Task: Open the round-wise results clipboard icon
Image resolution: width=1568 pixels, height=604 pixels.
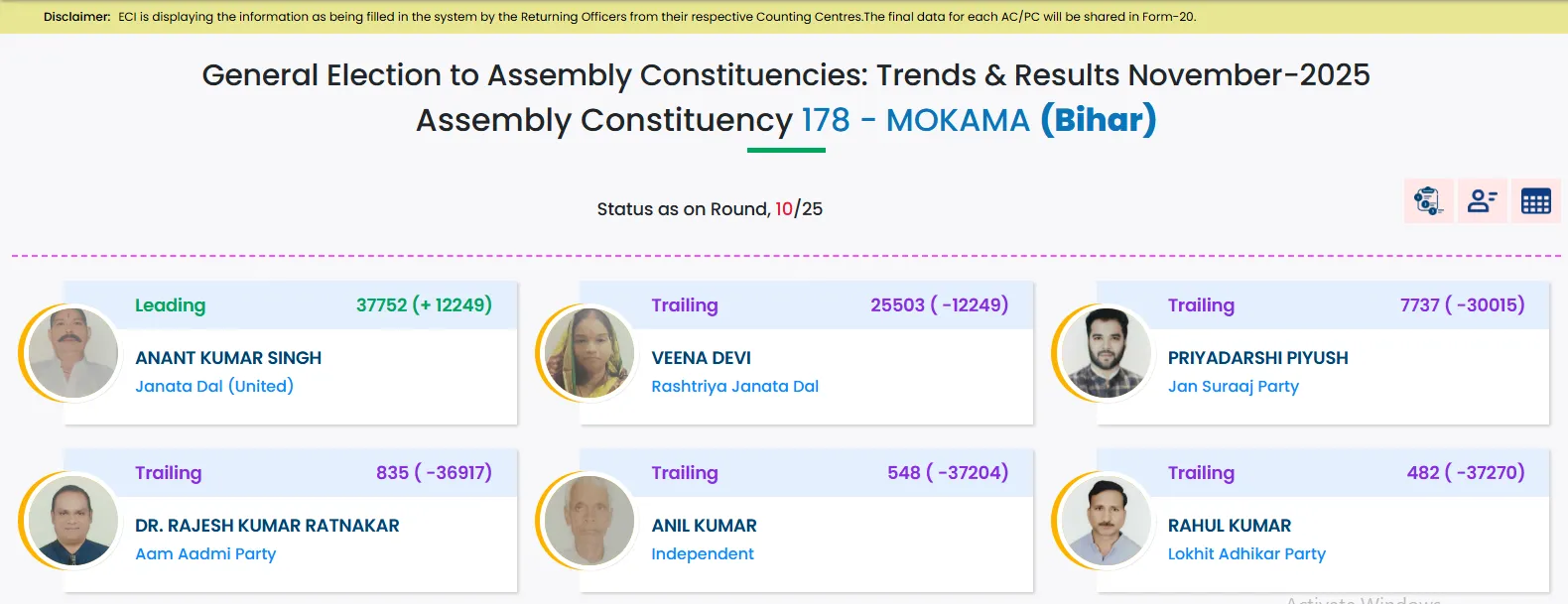Action: [1428, 201]
